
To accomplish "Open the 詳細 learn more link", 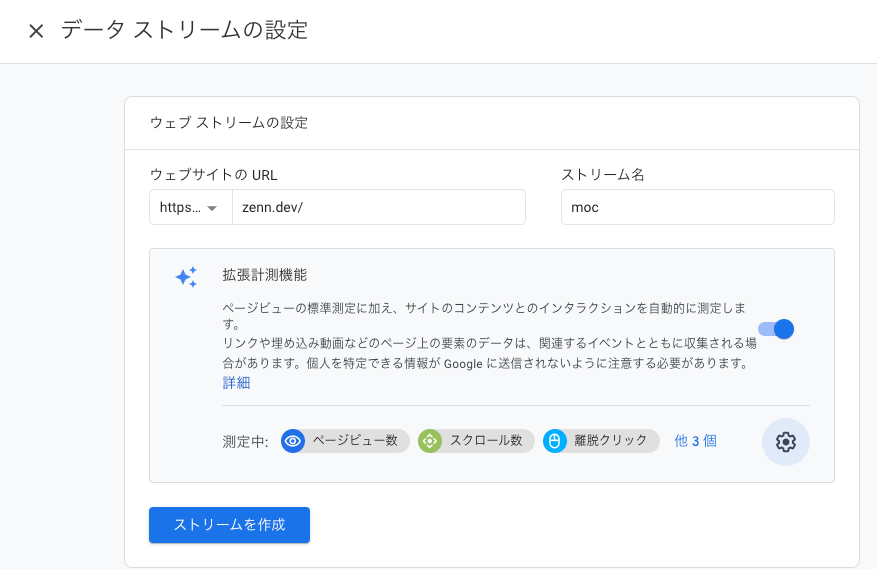I will (236, 383).
